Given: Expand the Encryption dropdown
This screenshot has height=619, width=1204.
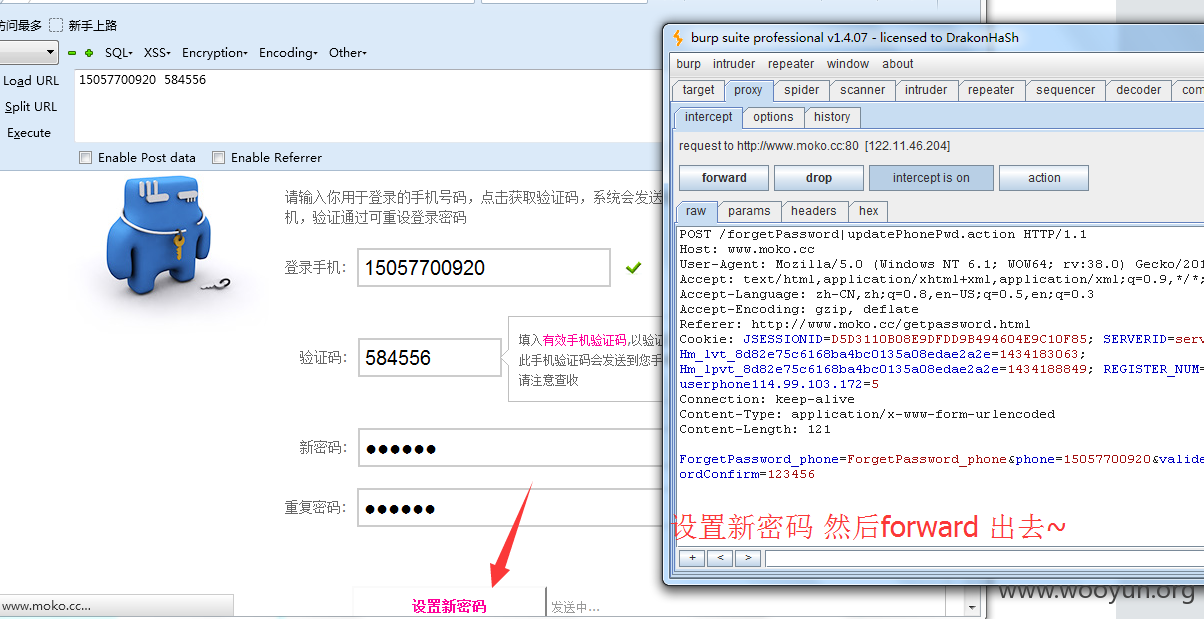Looking at the screenshot, I should (215, 53).
